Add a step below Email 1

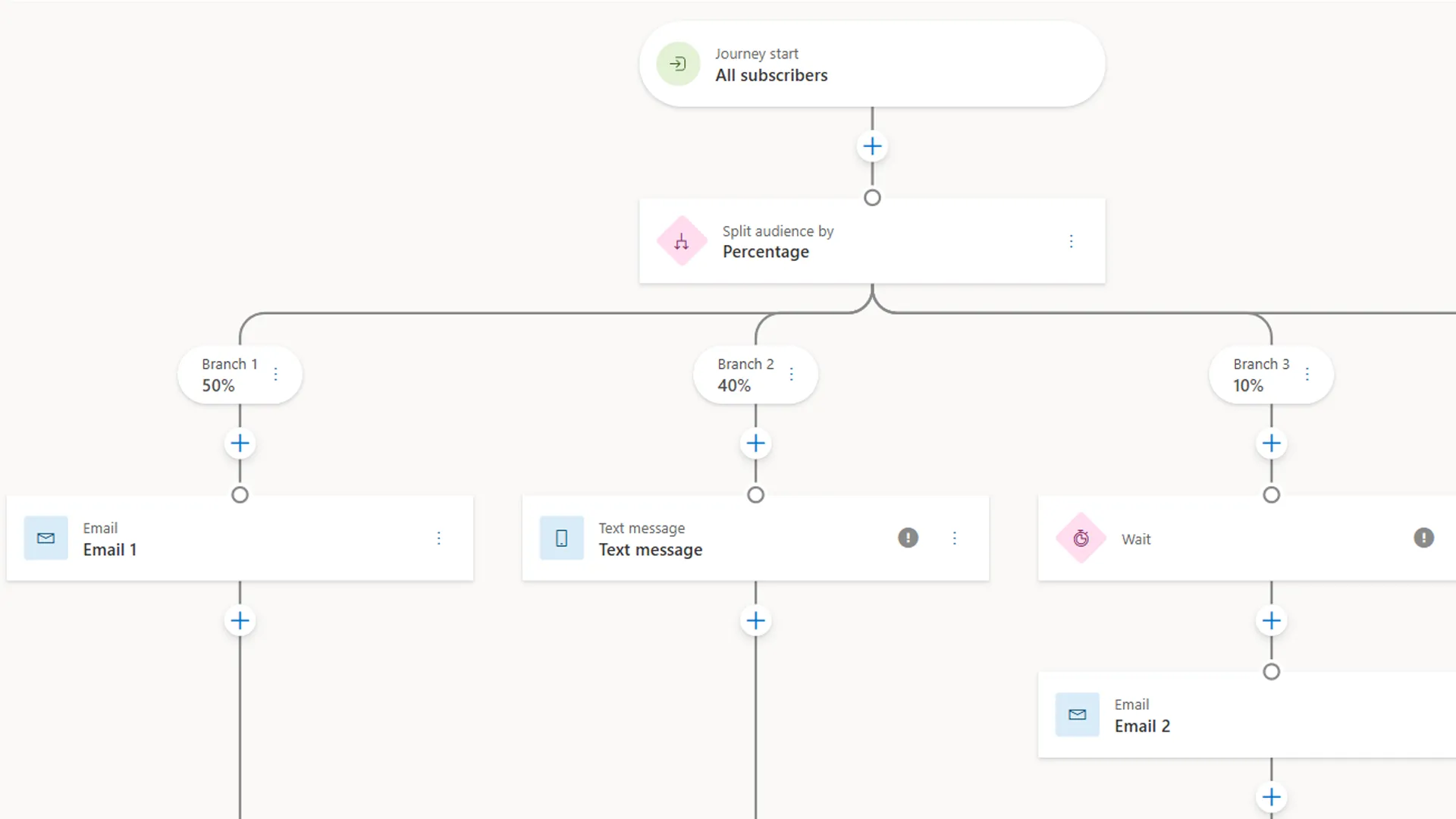pos(240,621)
